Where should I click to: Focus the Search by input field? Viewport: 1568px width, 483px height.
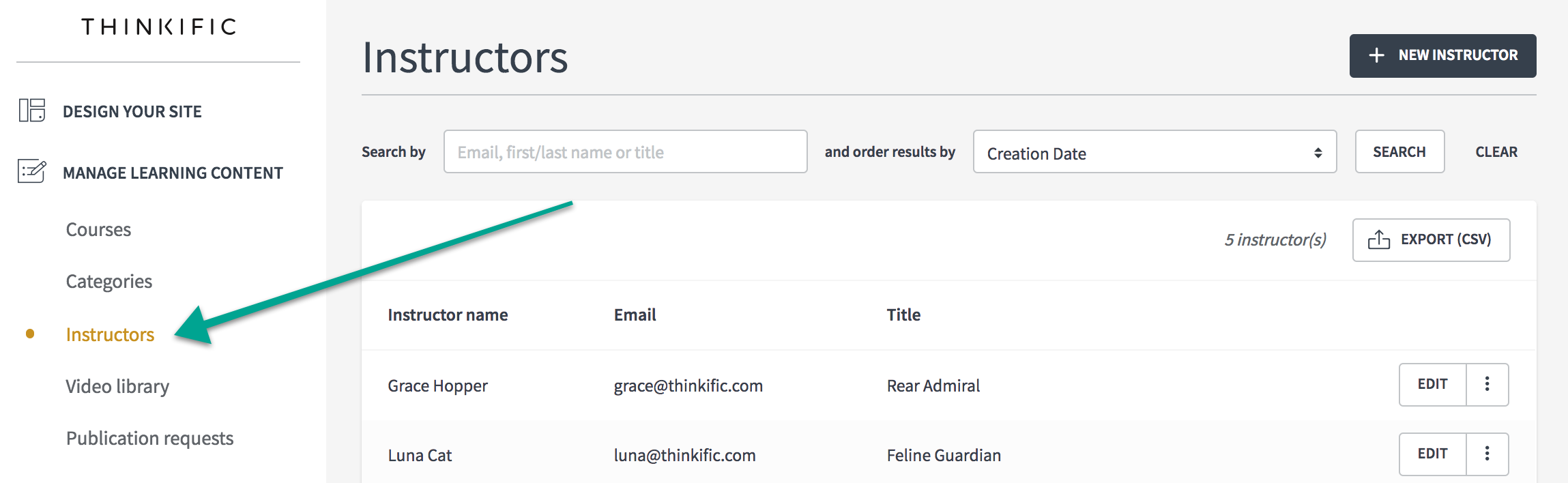click(x=626, y=151)
